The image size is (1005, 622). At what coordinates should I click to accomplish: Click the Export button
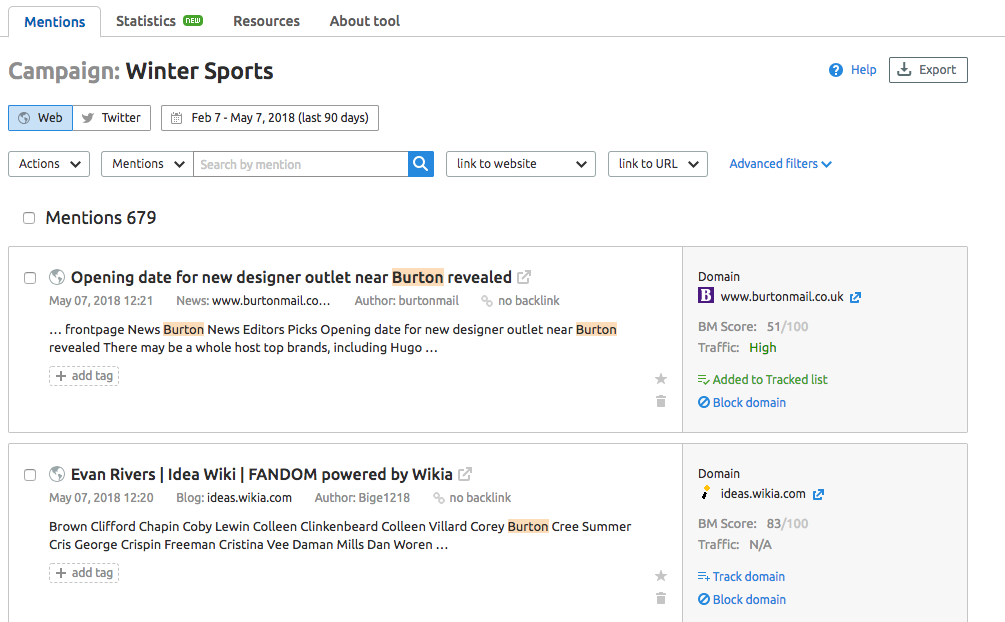point(928,70)
